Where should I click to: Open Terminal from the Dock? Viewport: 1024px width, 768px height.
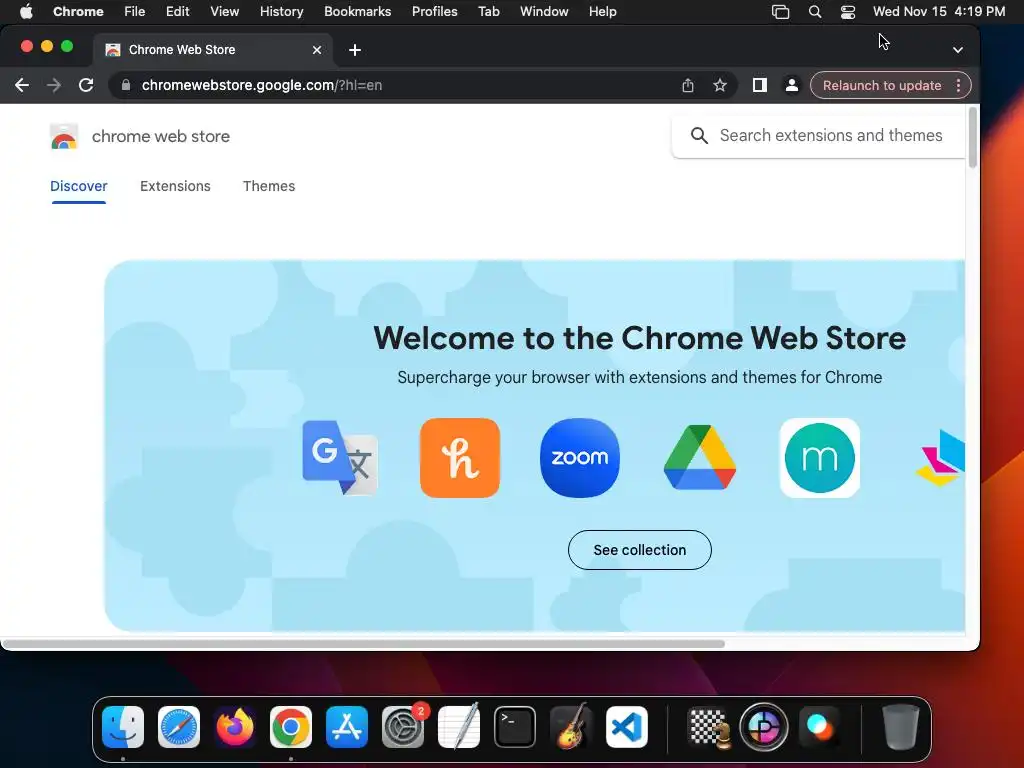pyautogui.click(x=515, y=727)
